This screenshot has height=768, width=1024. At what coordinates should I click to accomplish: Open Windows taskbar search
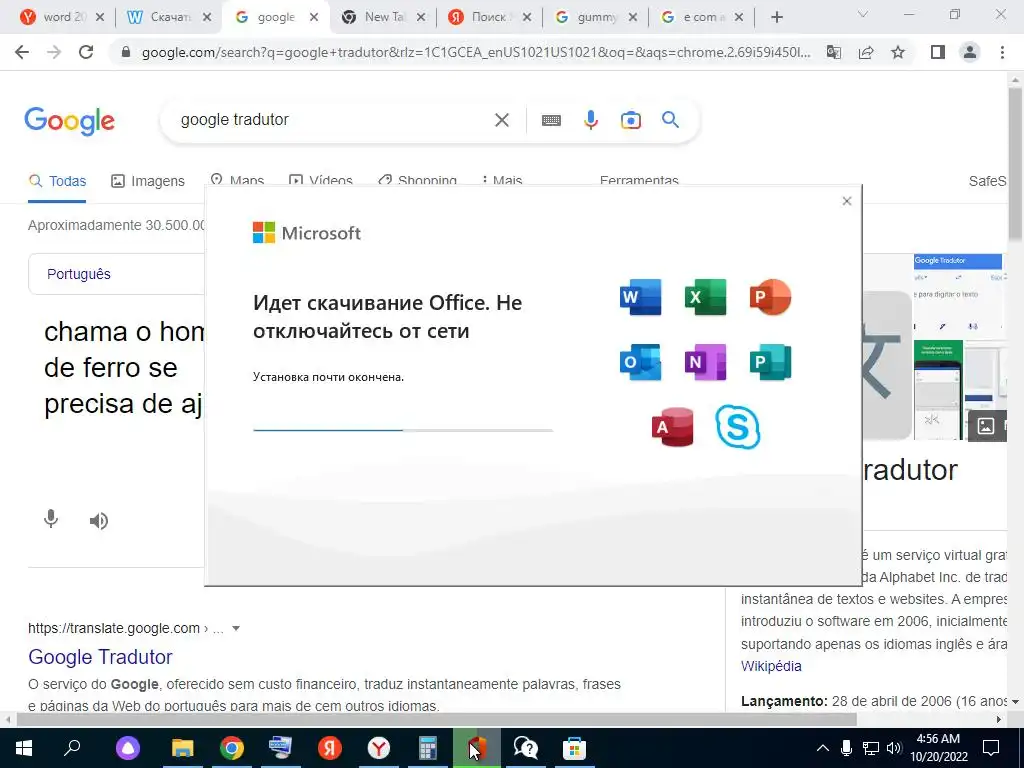pyautogui.click(x=72, y=748)
